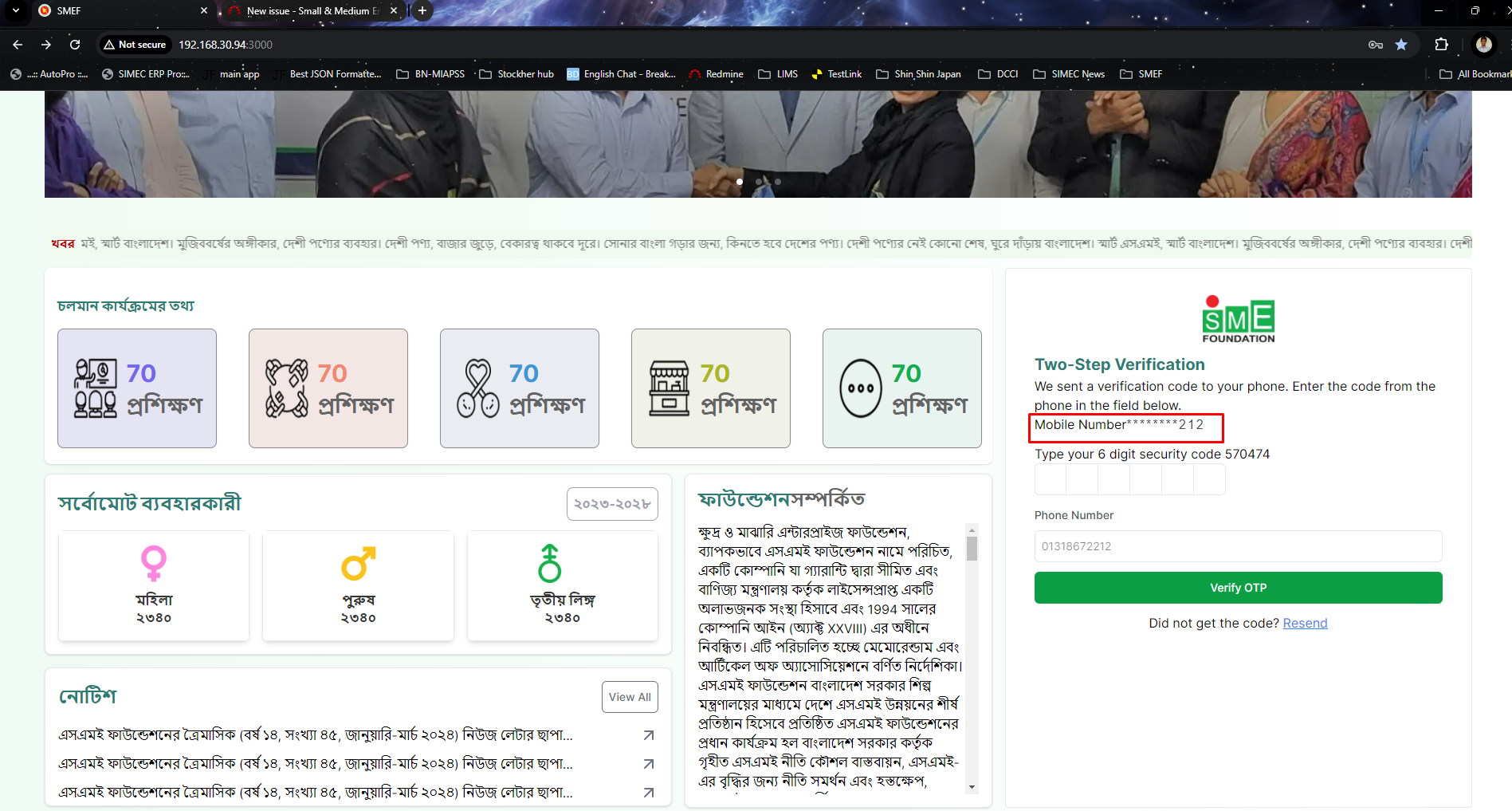
Task: Close the New issue tab
Action: click(394, 10)
